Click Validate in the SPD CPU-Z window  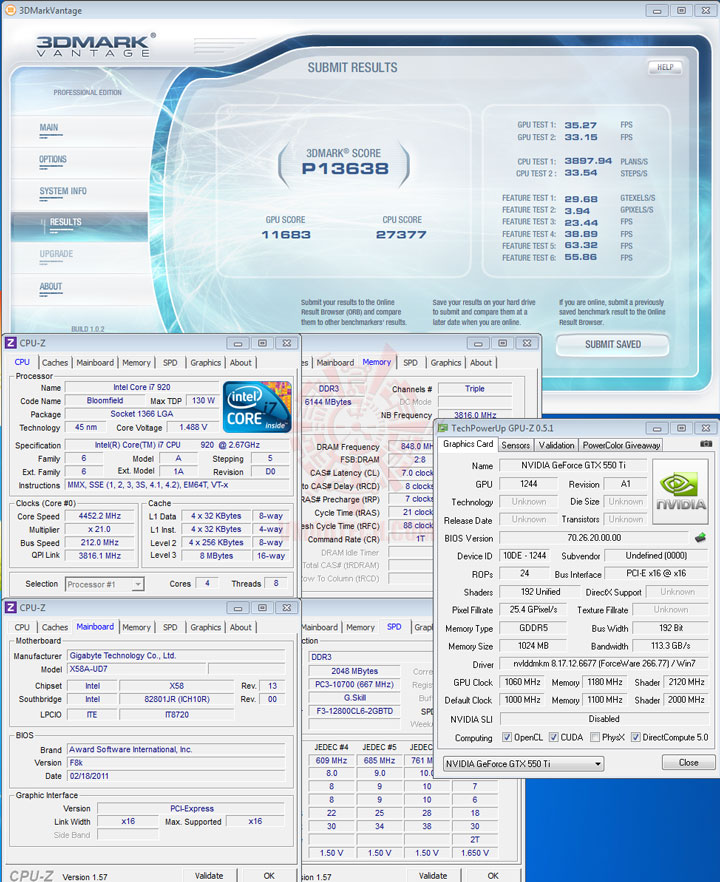433,875
